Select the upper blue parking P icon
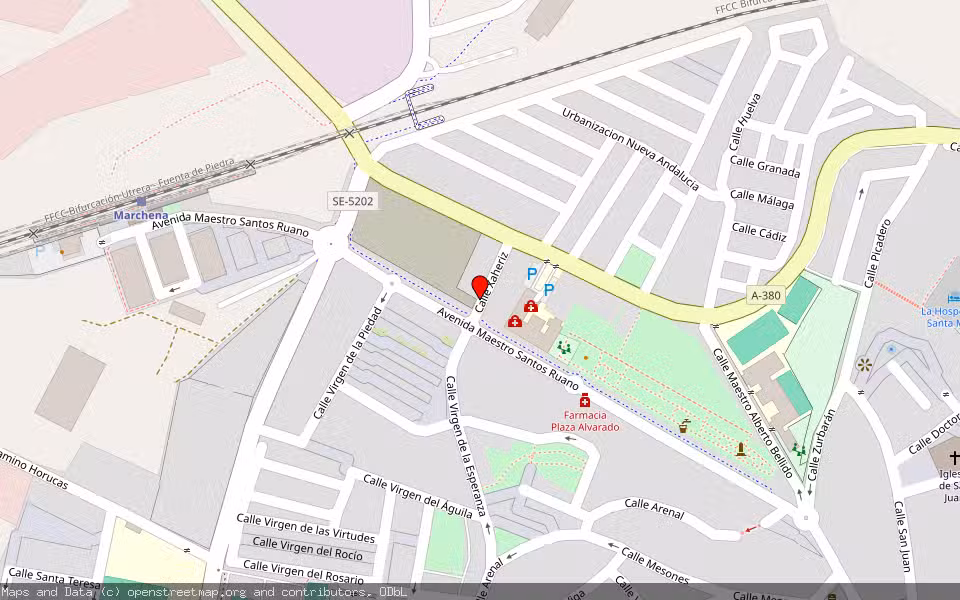This screenshot has width=960, height=600. (530, 273)
